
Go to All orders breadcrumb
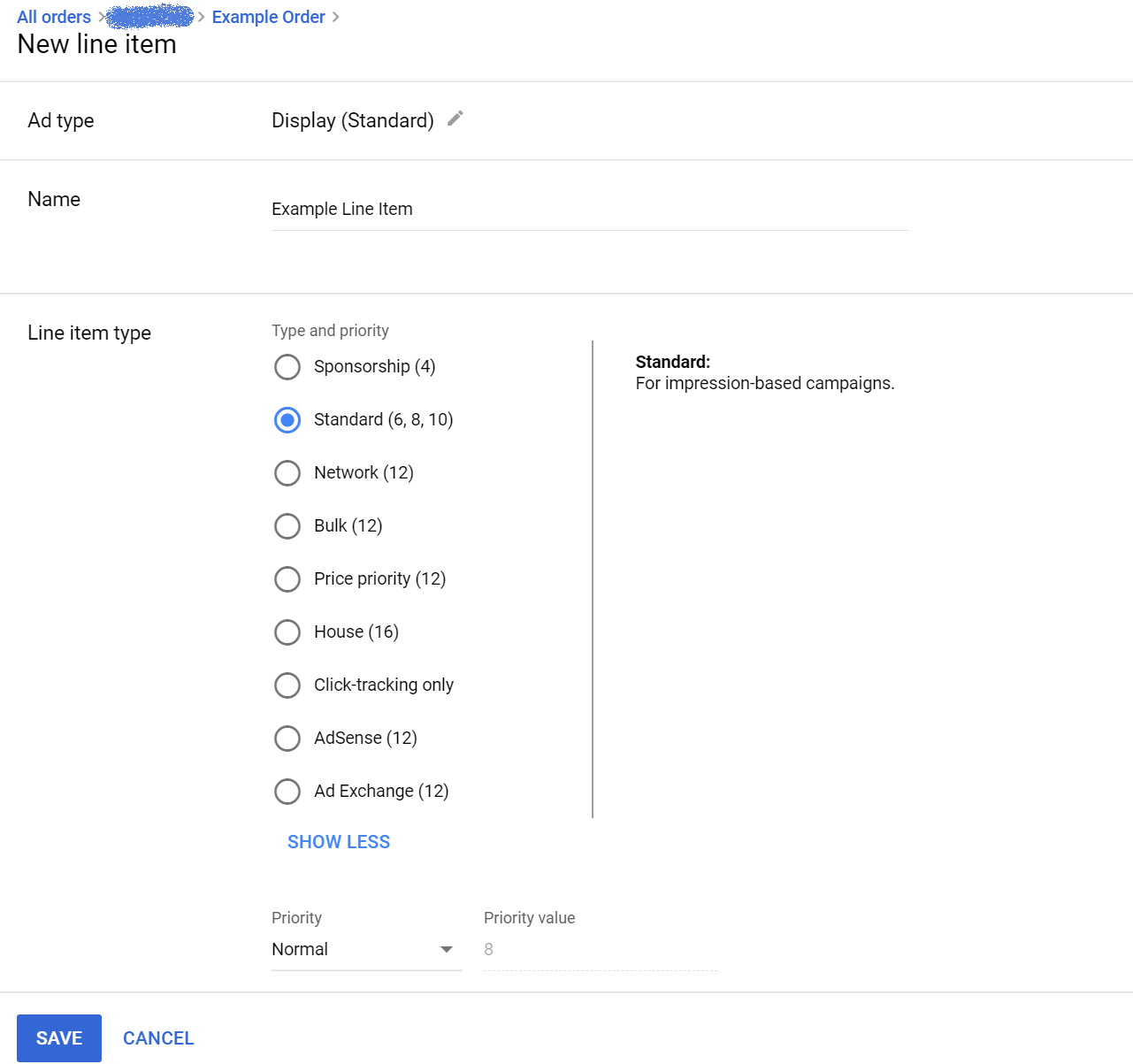(54, 17)
